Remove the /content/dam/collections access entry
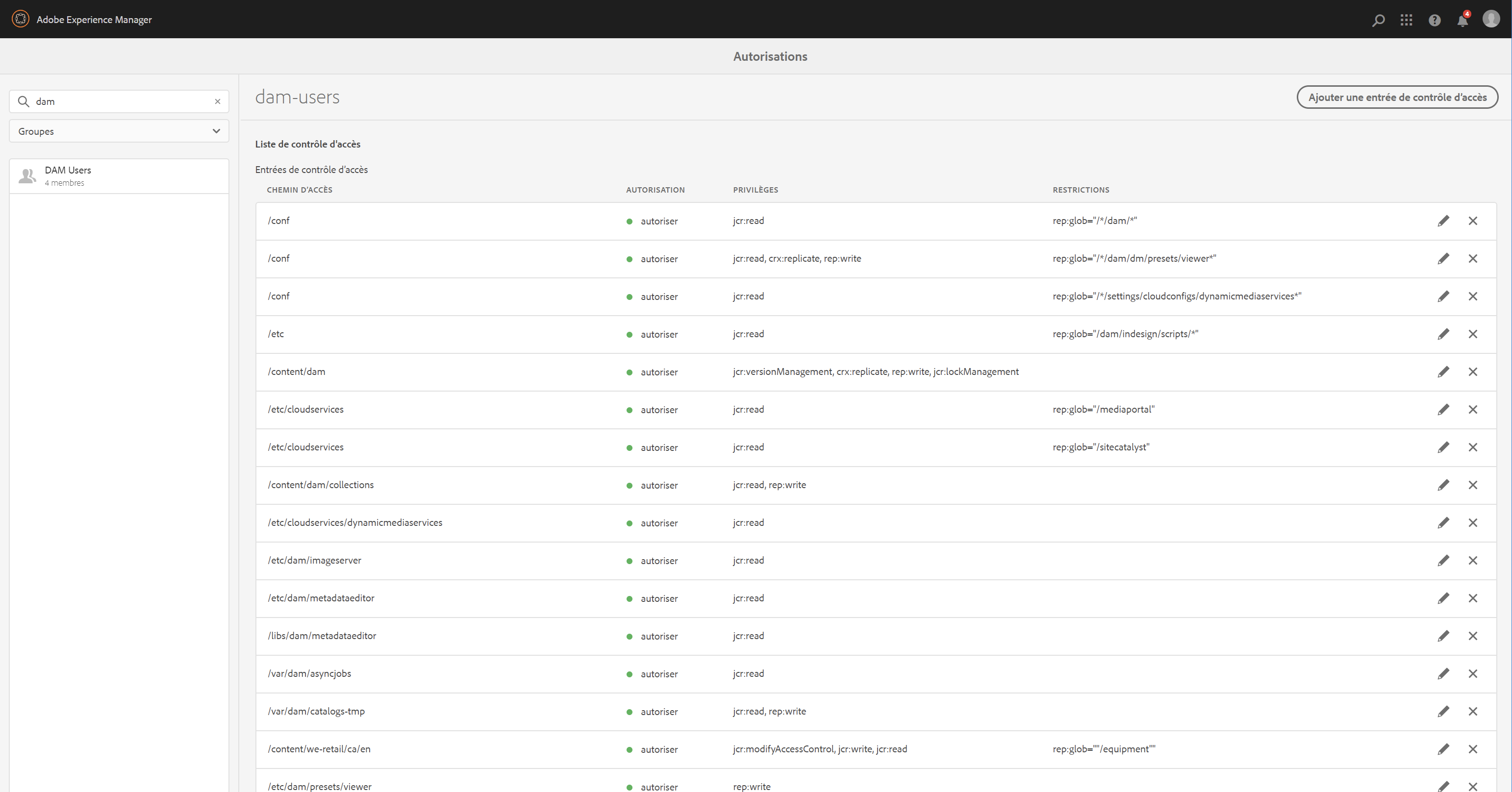 pos(1473,485)
